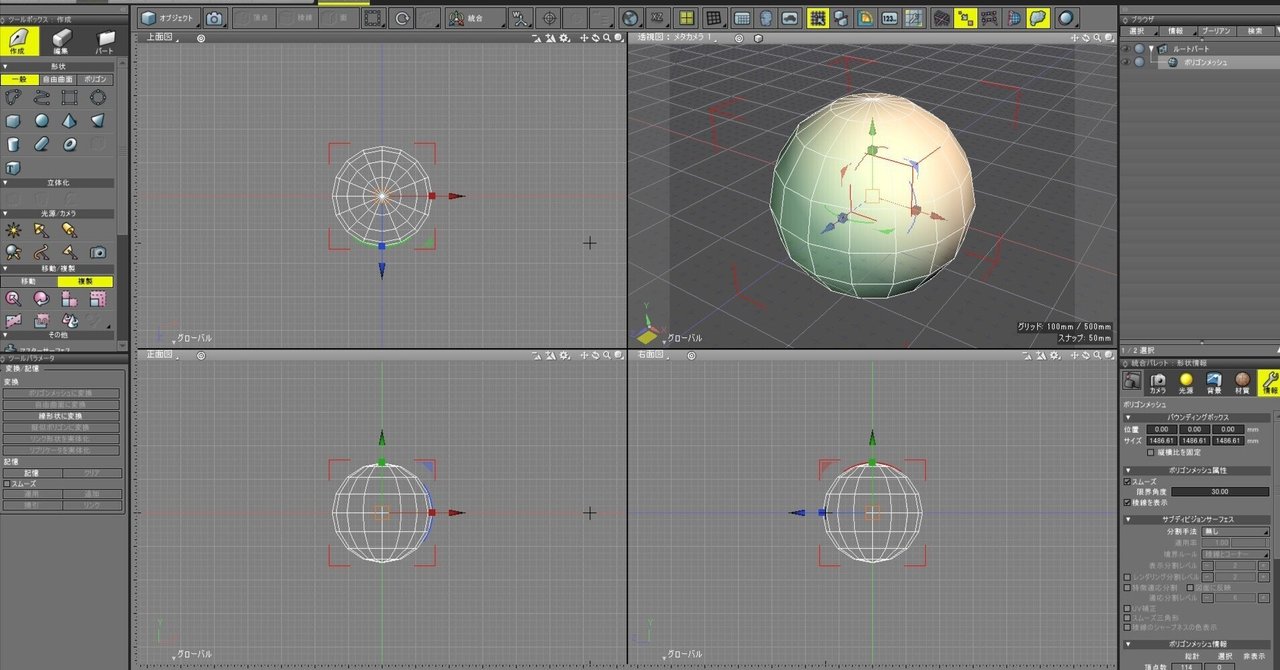
Task: Toggle visibility of ポリゴンメッシュ in browser
Action: 1125,61
